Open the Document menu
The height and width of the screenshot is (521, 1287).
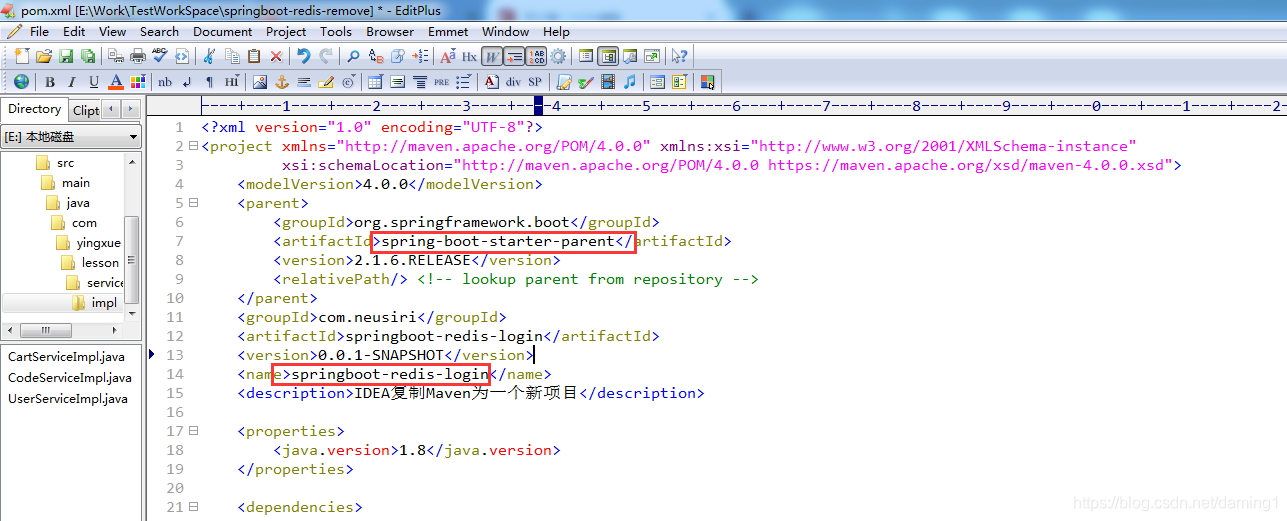coord(223,31)
